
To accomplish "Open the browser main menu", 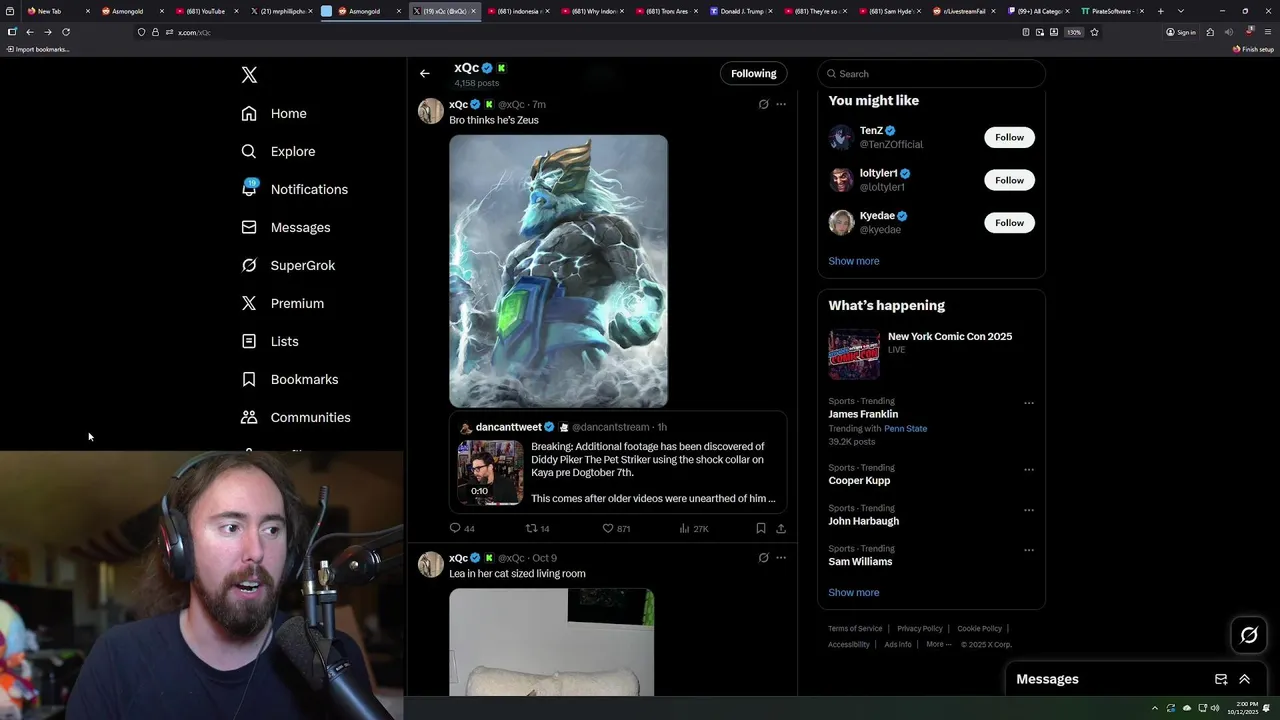I will [x=1268, y=32].
